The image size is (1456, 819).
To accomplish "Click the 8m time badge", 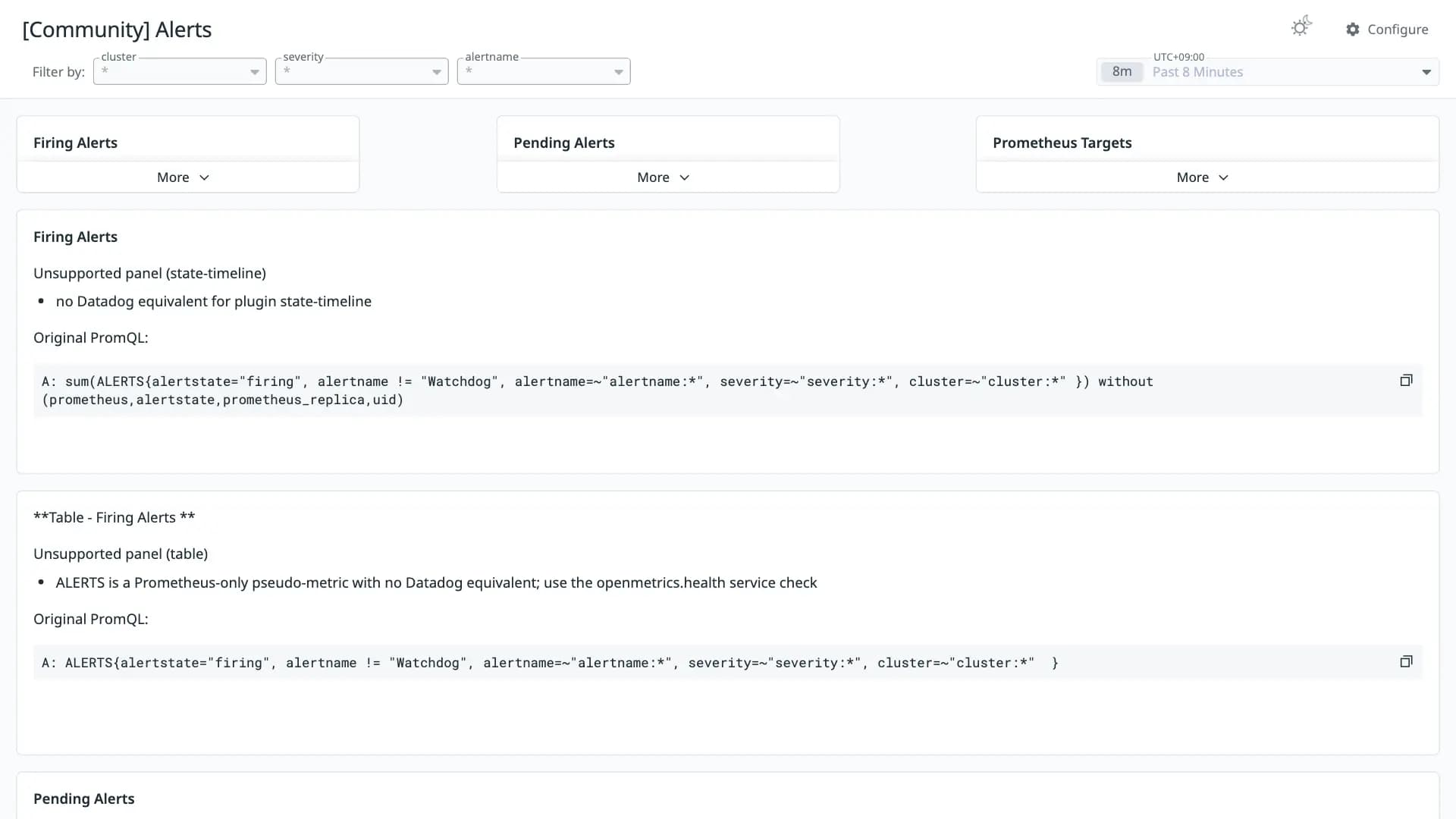I will (1122, 72).
